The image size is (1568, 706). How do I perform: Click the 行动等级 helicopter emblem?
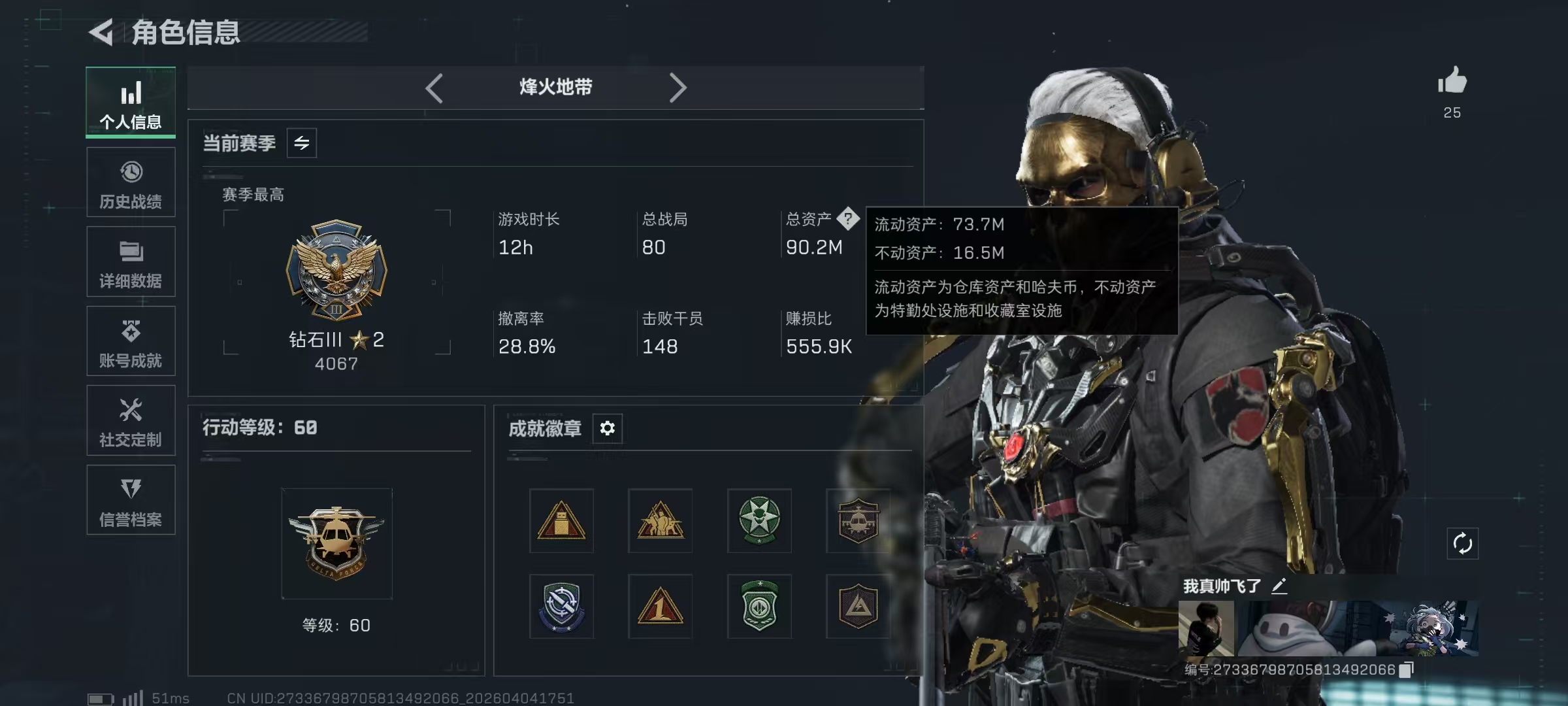point(336,543)
